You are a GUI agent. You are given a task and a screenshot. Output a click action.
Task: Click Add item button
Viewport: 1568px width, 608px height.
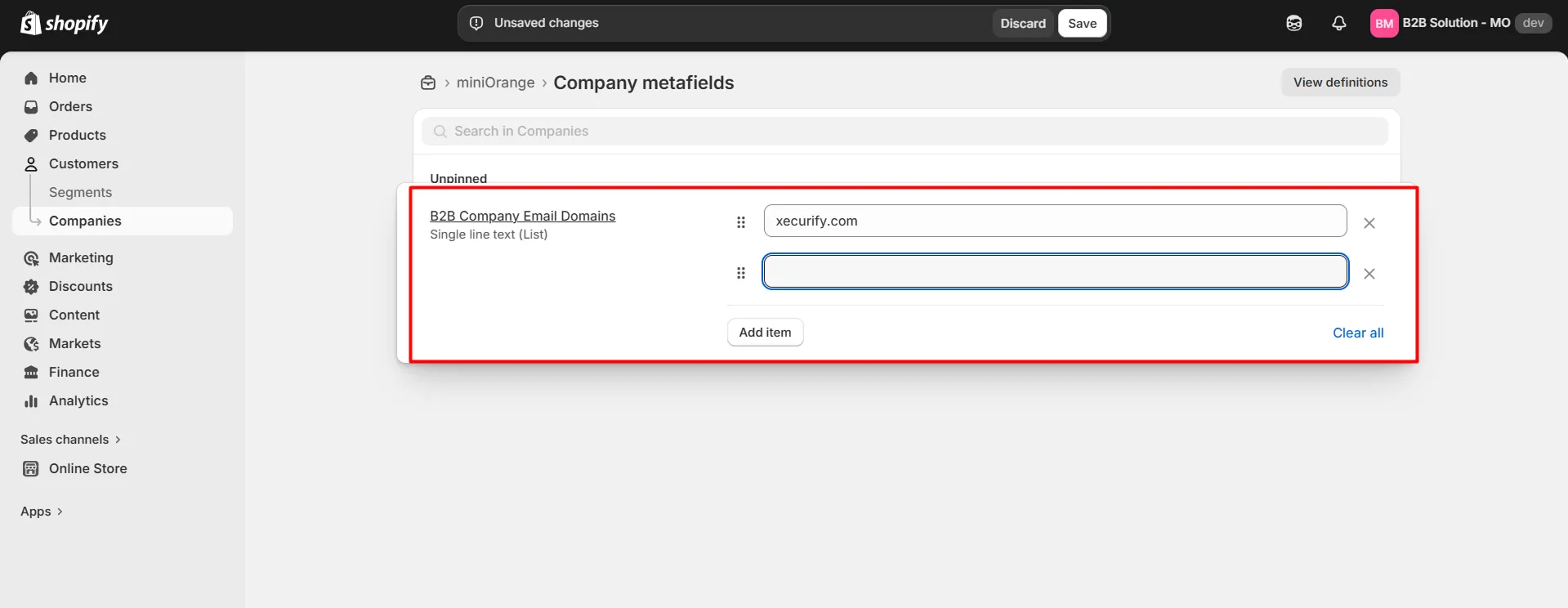point(765,333)
